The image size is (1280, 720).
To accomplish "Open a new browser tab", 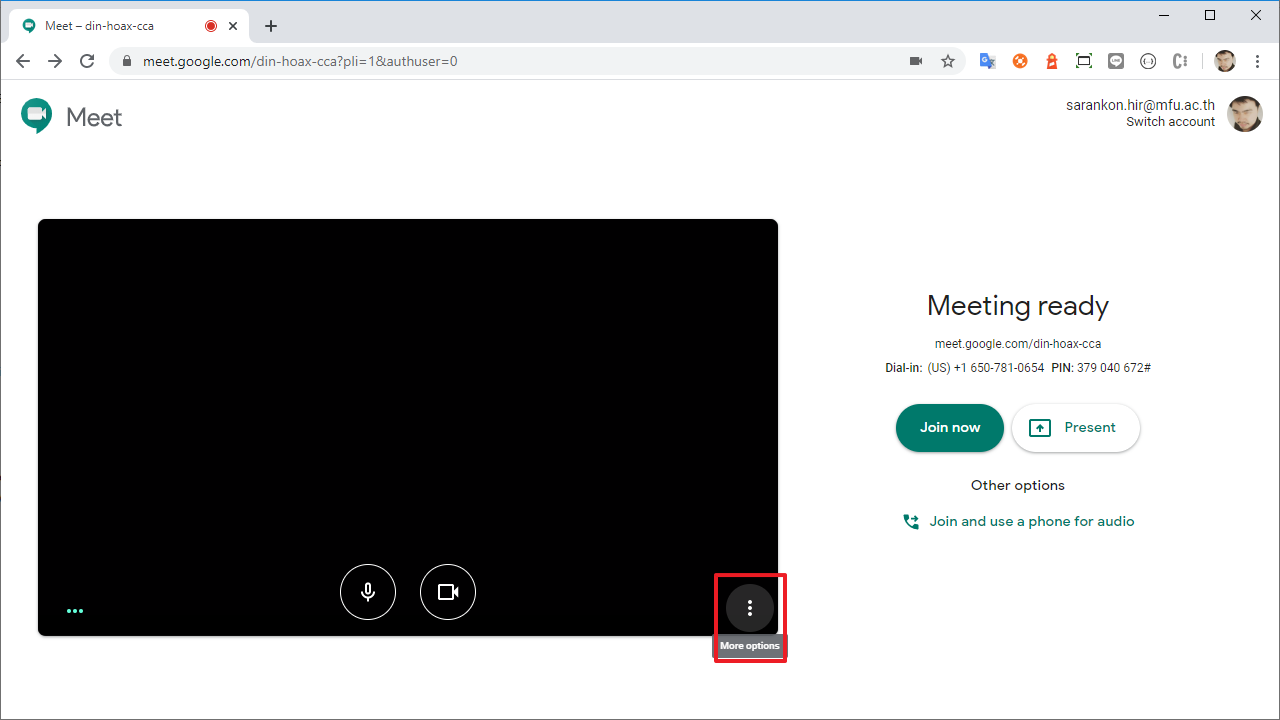I will point(271,26).
